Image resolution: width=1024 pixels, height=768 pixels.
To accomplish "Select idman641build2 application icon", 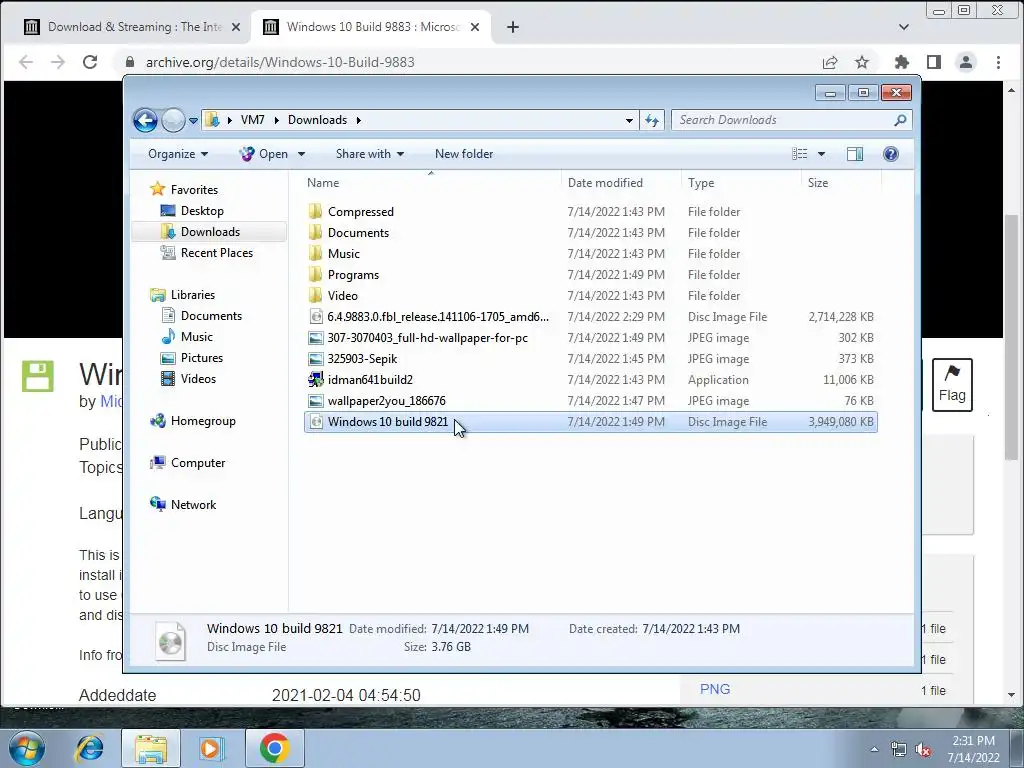I will 315,379.
